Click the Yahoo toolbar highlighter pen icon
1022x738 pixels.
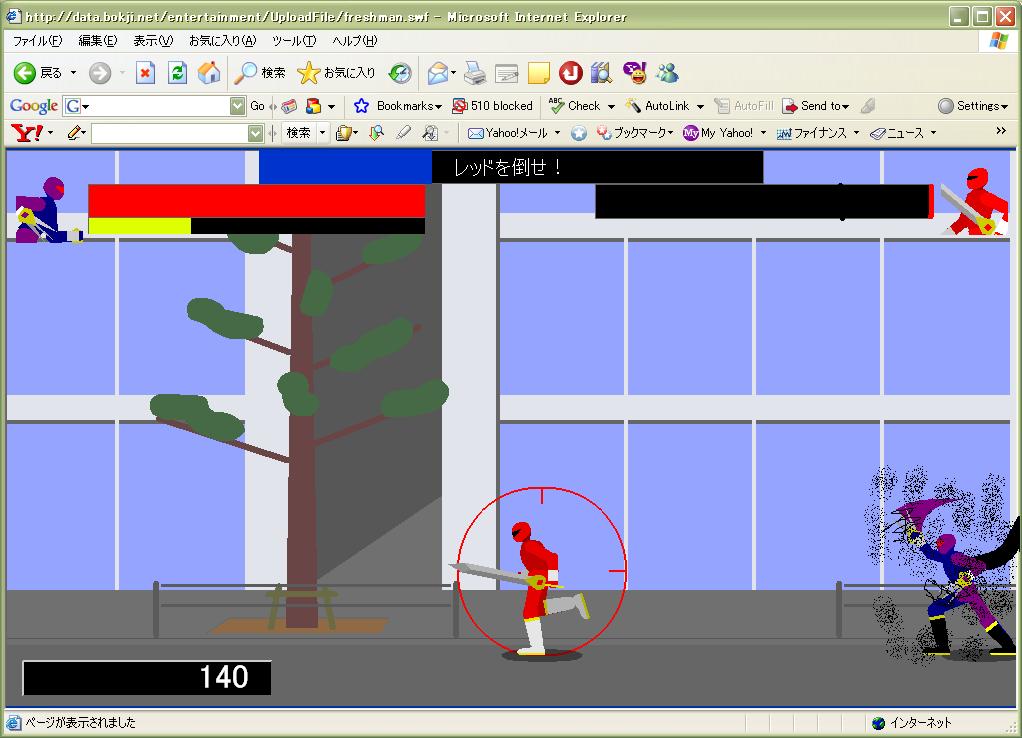coord(403,133)
